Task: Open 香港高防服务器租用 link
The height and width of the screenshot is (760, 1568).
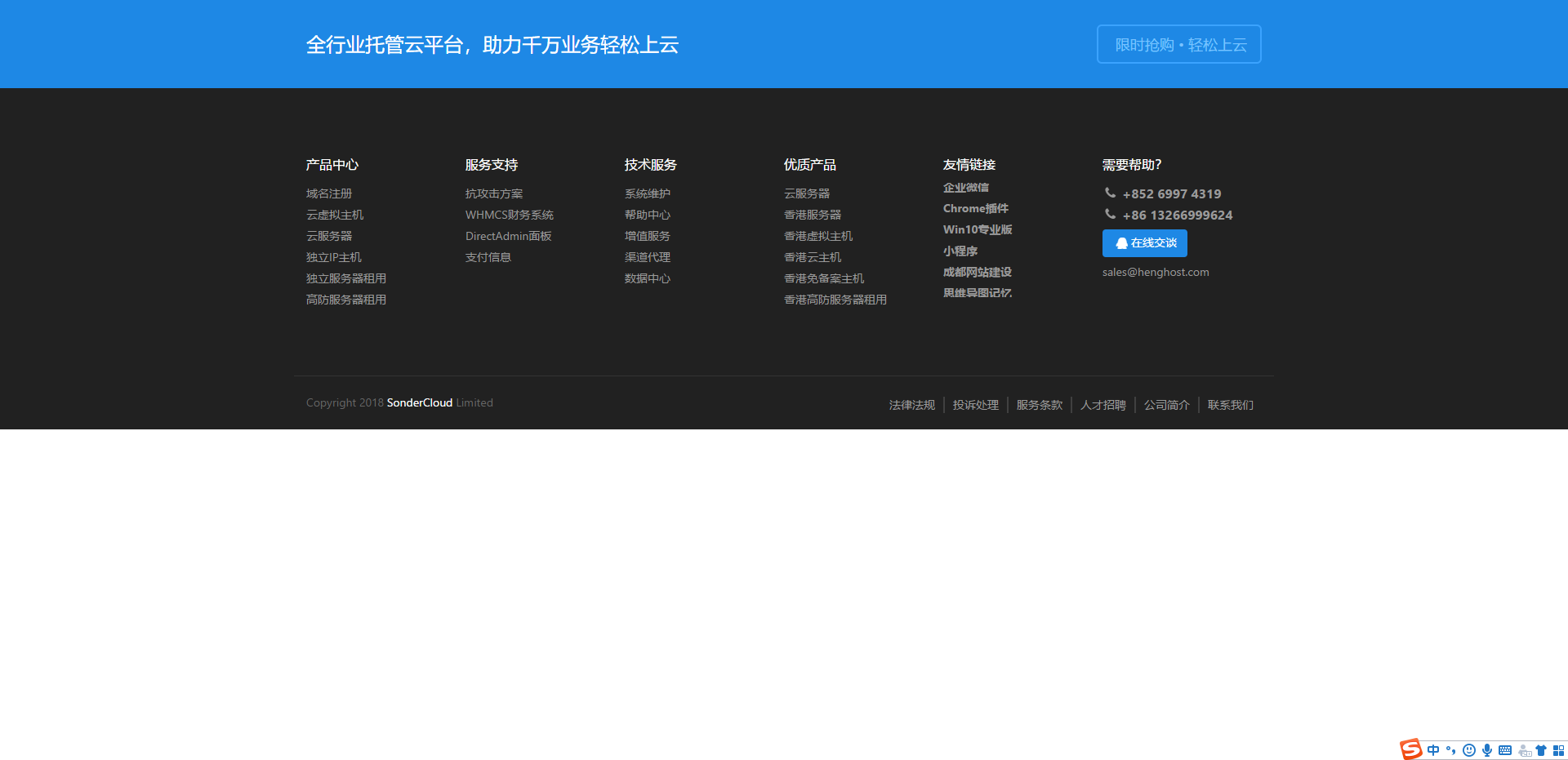Action: tap(835, 300)
